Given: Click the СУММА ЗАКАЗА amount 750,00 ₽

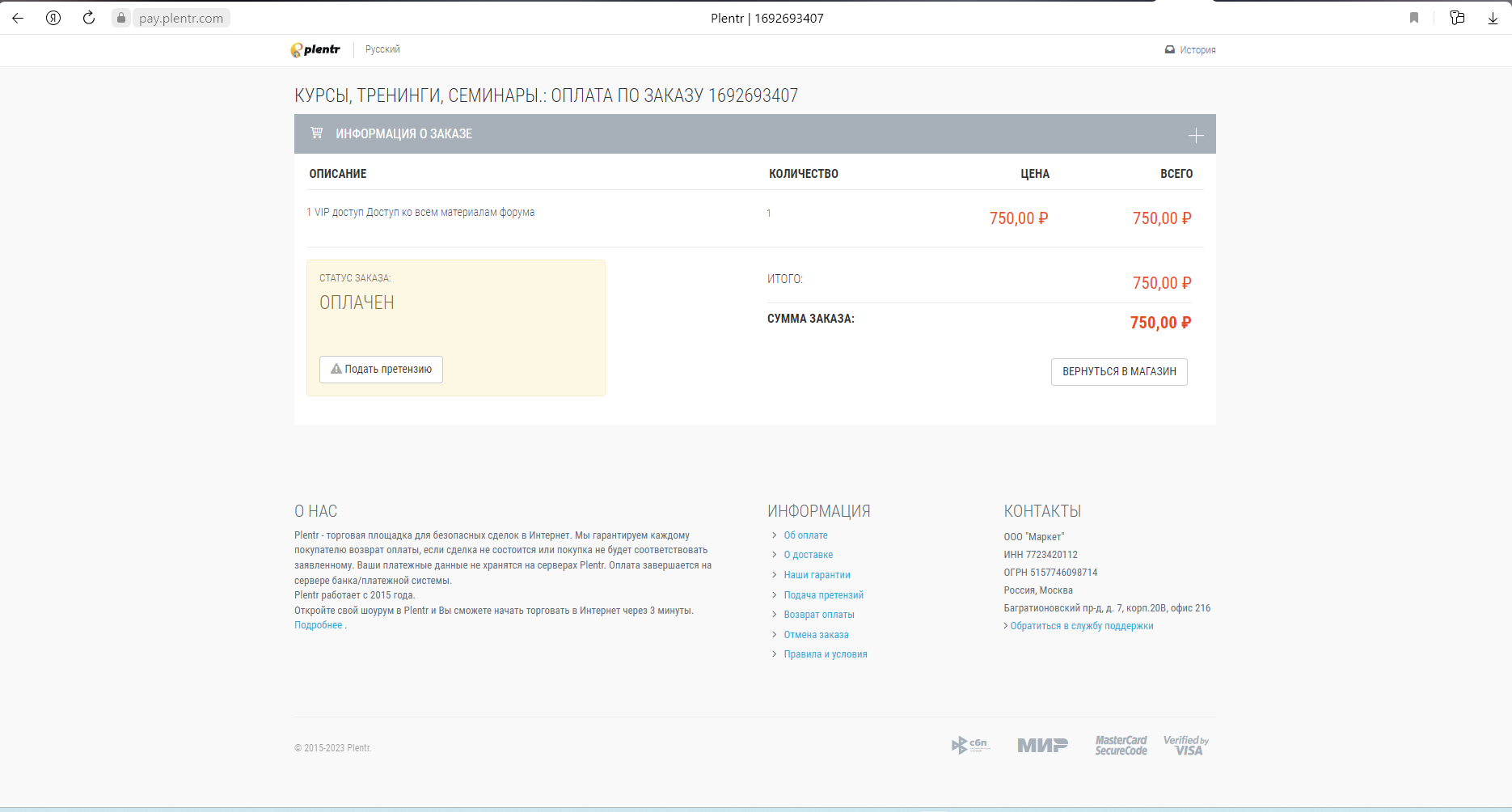Looking at the screenshot, I should coord(1160,323).
